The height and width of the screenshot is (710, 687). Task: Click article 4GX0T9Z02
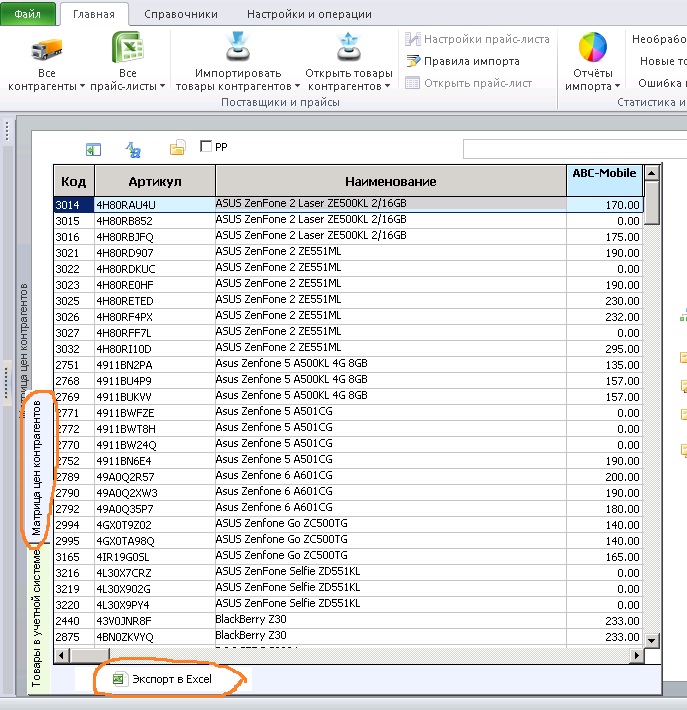point(155,525)
